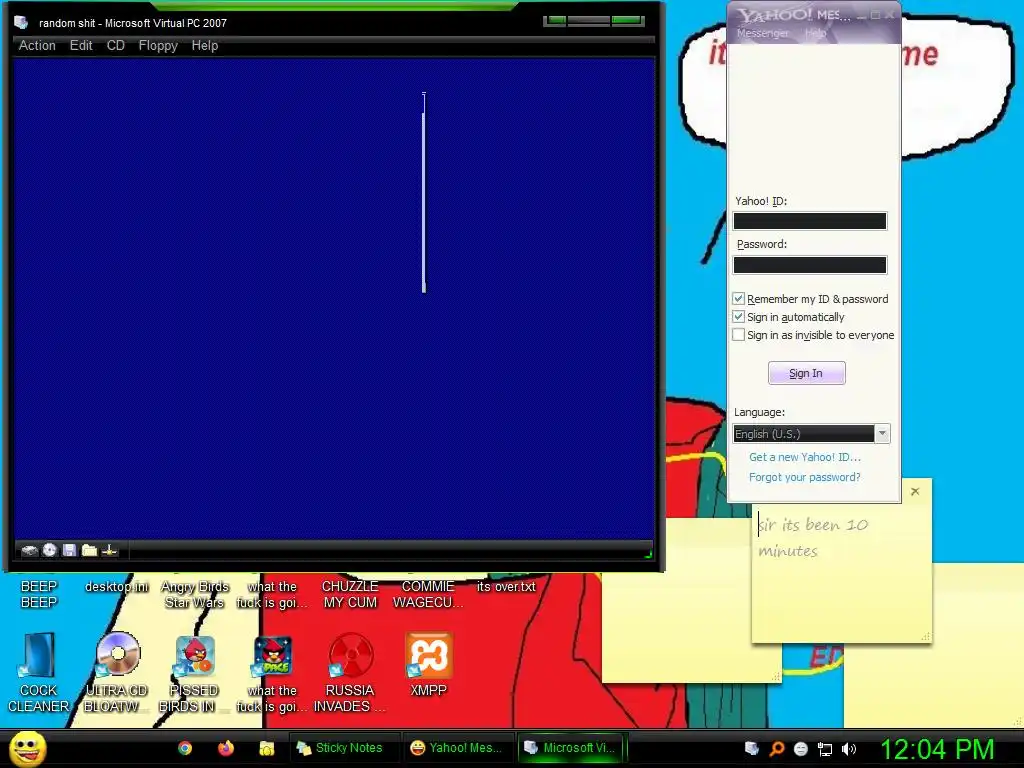Click the Yahoo Messenger smiley tray icon

click(x=801, y=748)
